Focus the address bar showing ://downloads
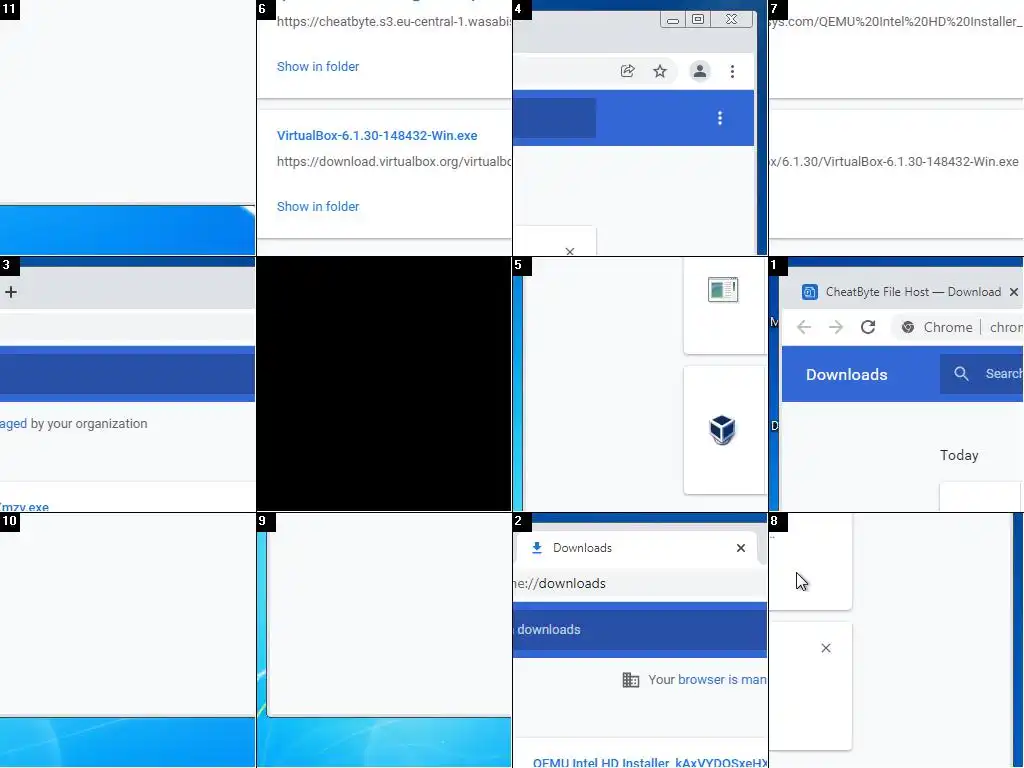 tap(640, 584)
